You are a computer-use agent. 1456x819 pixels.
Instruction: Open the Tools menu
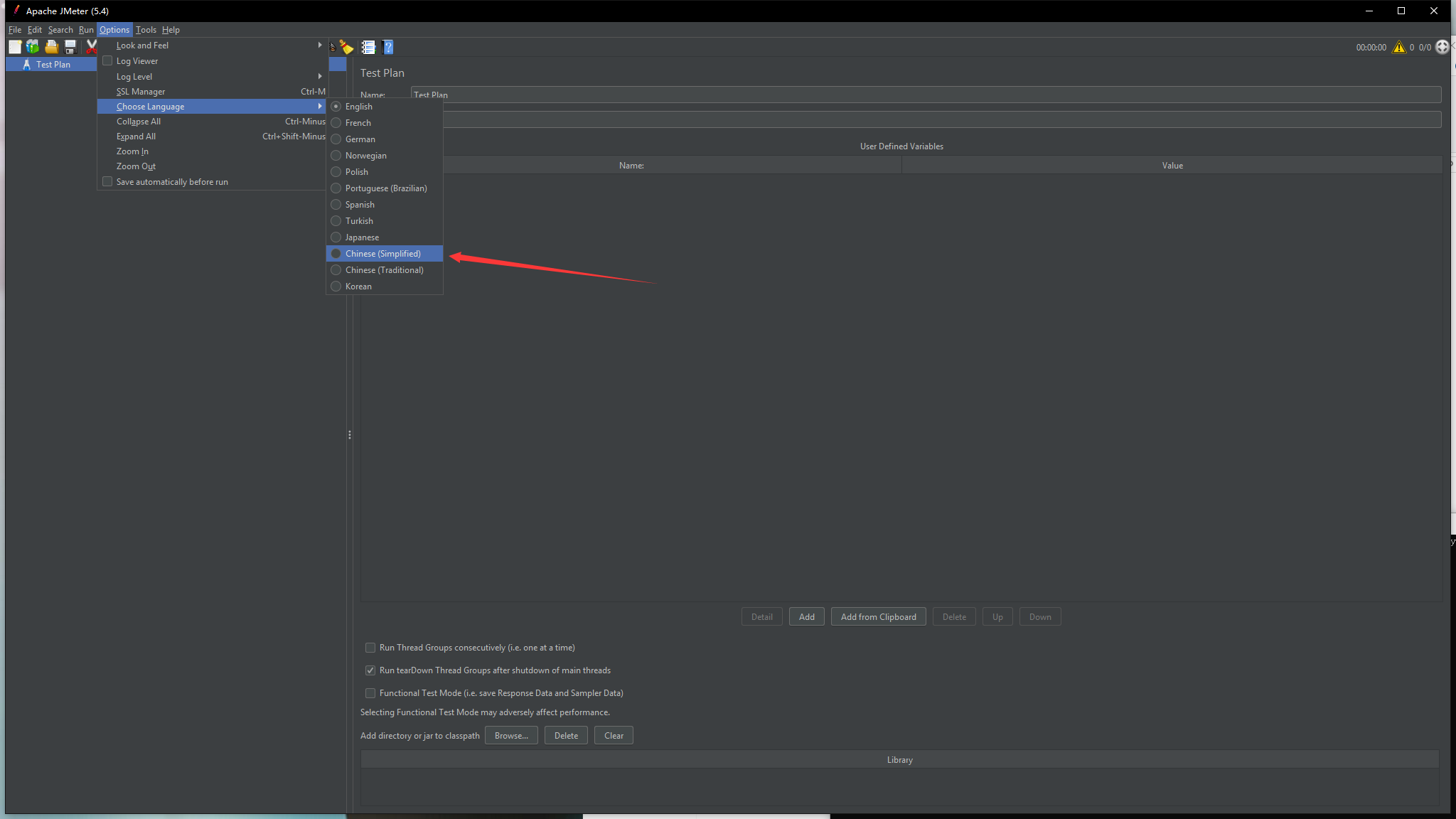[146, 30]
